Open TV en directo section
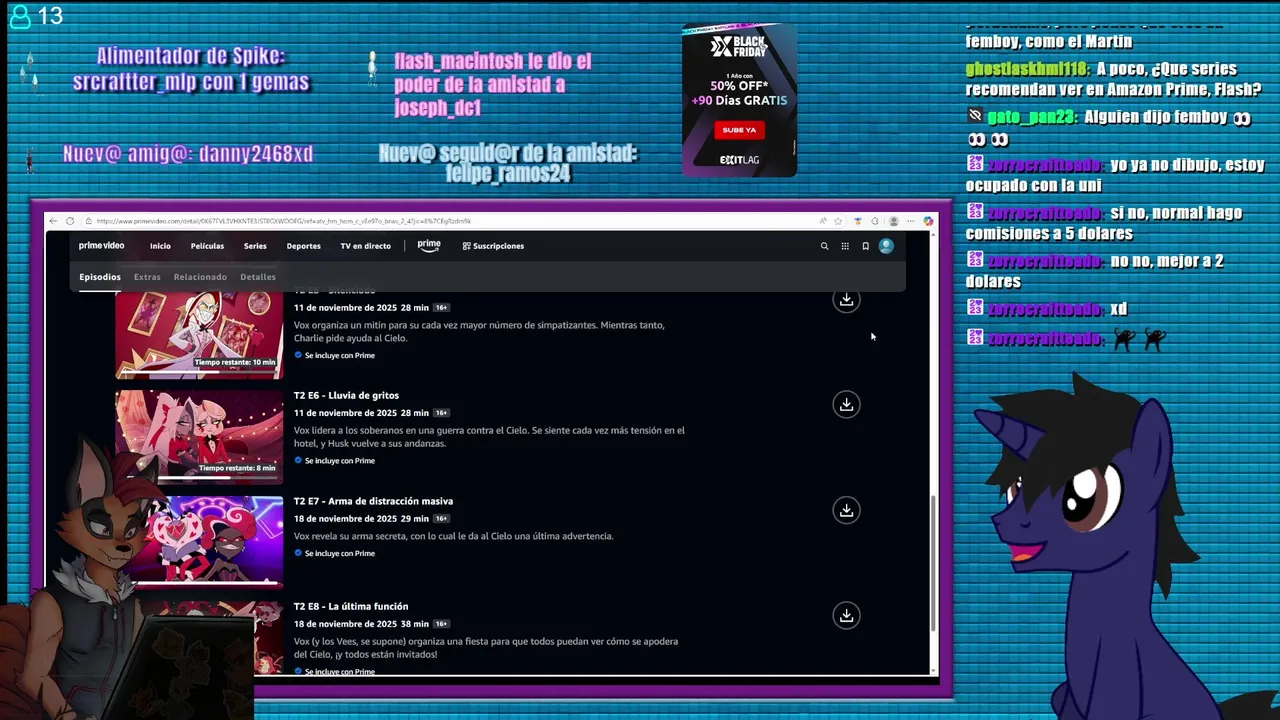 365,246
